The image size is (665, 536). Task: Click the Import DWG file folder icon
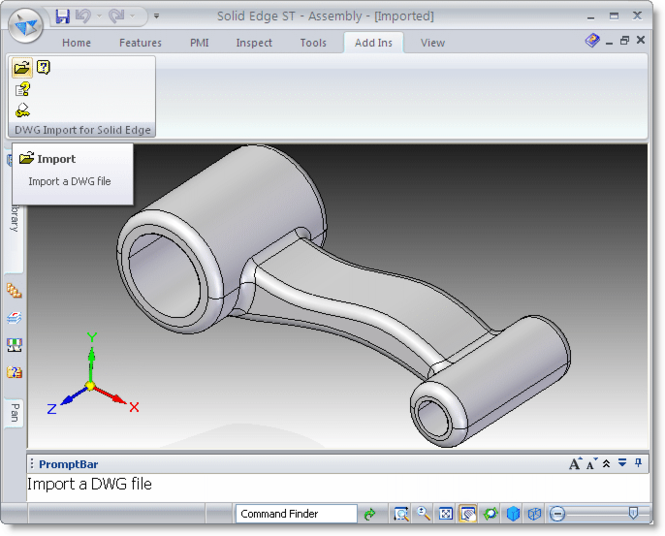22,67
